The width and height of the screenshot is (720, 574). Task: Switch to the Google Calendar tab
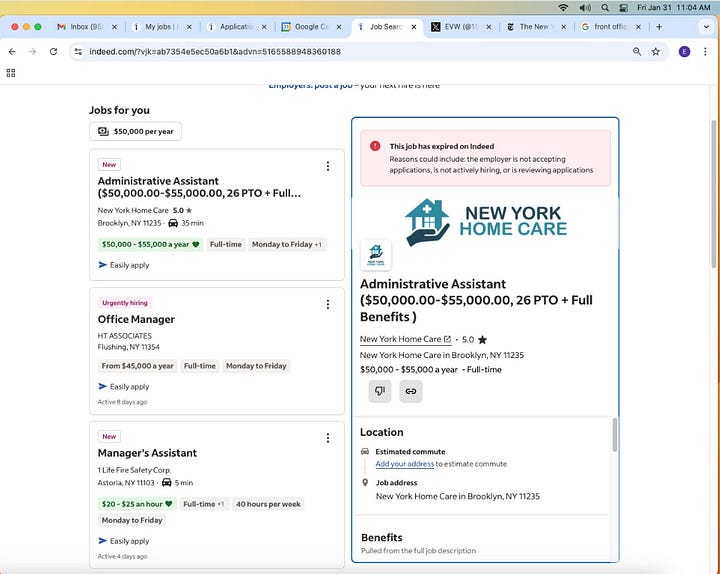point(306,27)
